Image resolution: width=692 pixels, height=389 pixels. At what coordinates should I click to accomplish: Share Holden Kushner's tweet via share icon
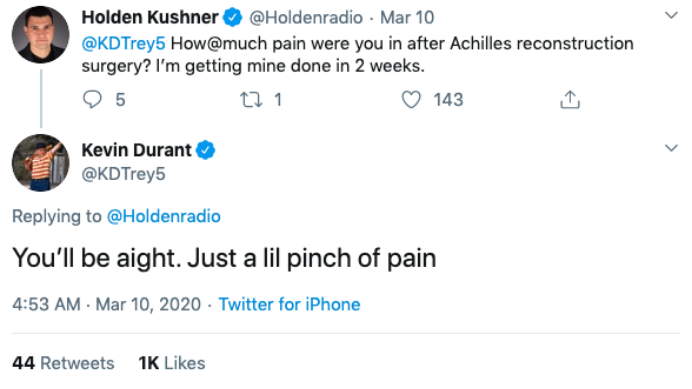(570, 99)
